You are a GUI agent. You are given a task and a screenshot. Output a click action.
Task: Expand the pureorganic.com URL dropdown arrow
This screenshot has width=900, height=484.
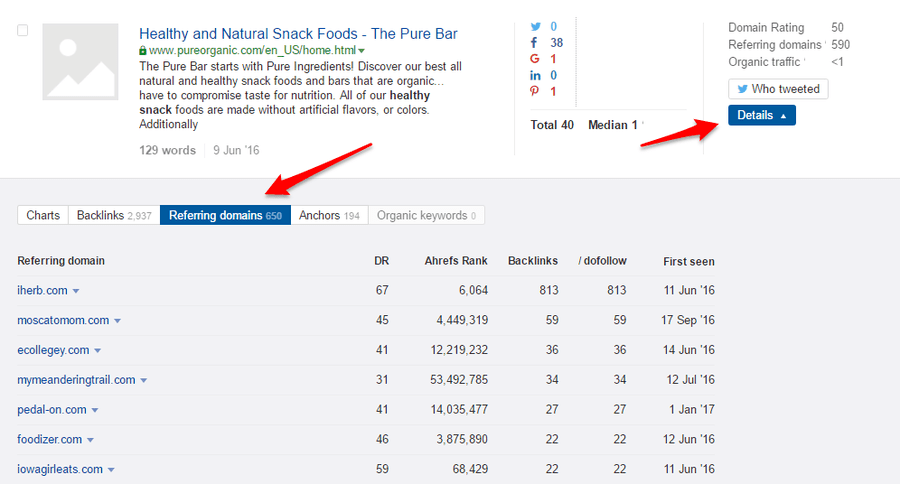361,50
